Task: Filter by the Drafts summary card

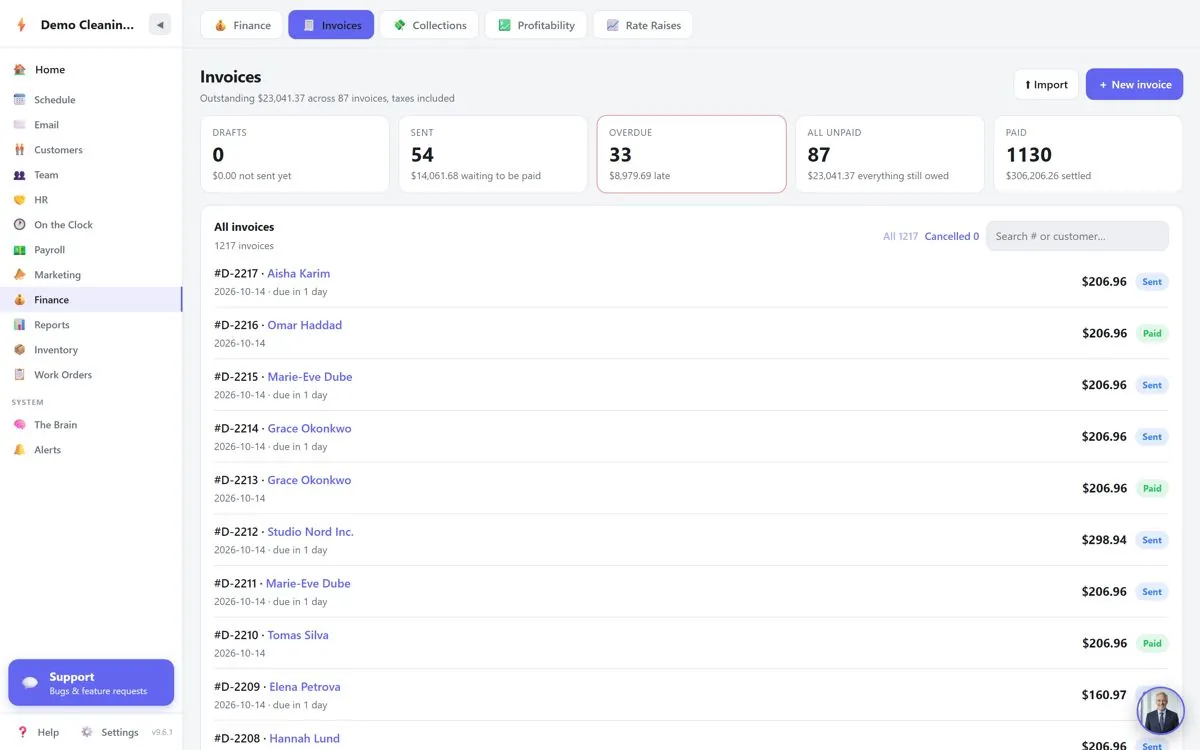Action: [294, 154]
